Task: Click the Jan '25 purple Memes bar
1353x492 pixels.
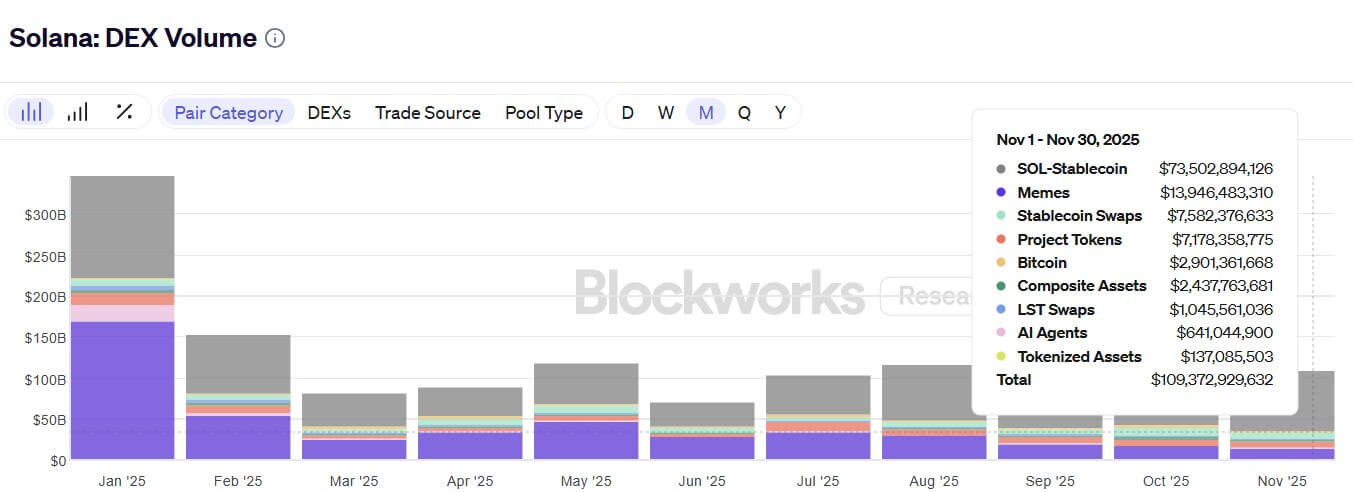Action: [122, 390]
